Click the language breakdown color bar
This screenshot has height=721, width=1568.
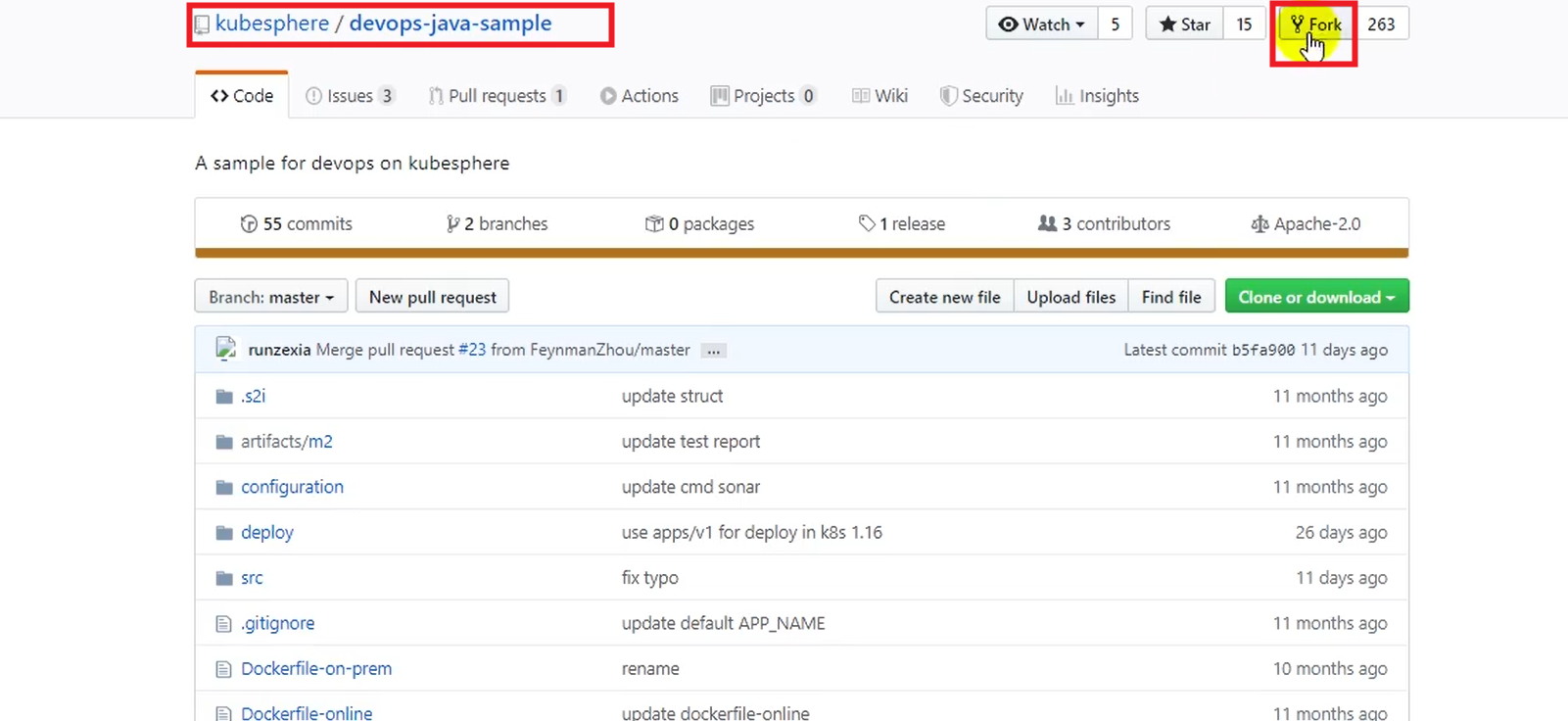(801, 253)
